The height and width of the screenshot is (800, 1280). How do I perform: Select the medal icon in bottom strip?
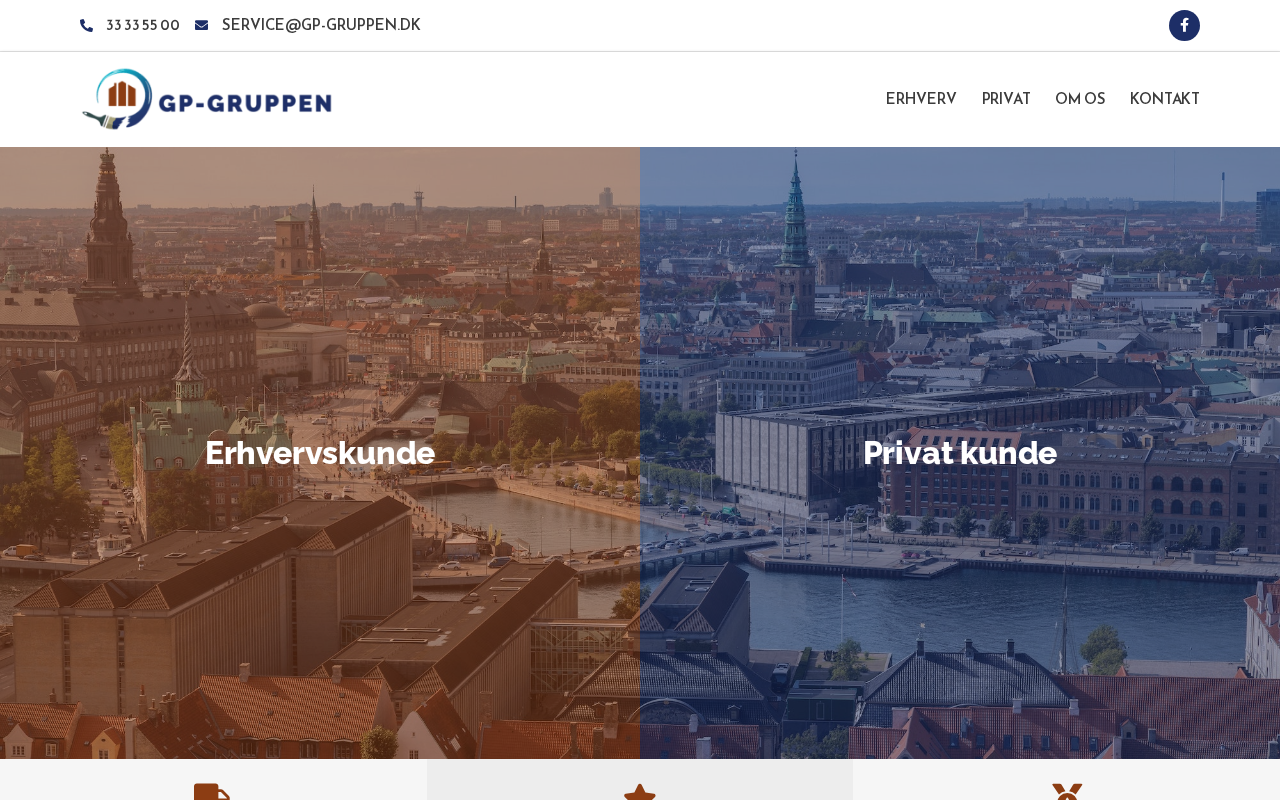click(1067, 792)
